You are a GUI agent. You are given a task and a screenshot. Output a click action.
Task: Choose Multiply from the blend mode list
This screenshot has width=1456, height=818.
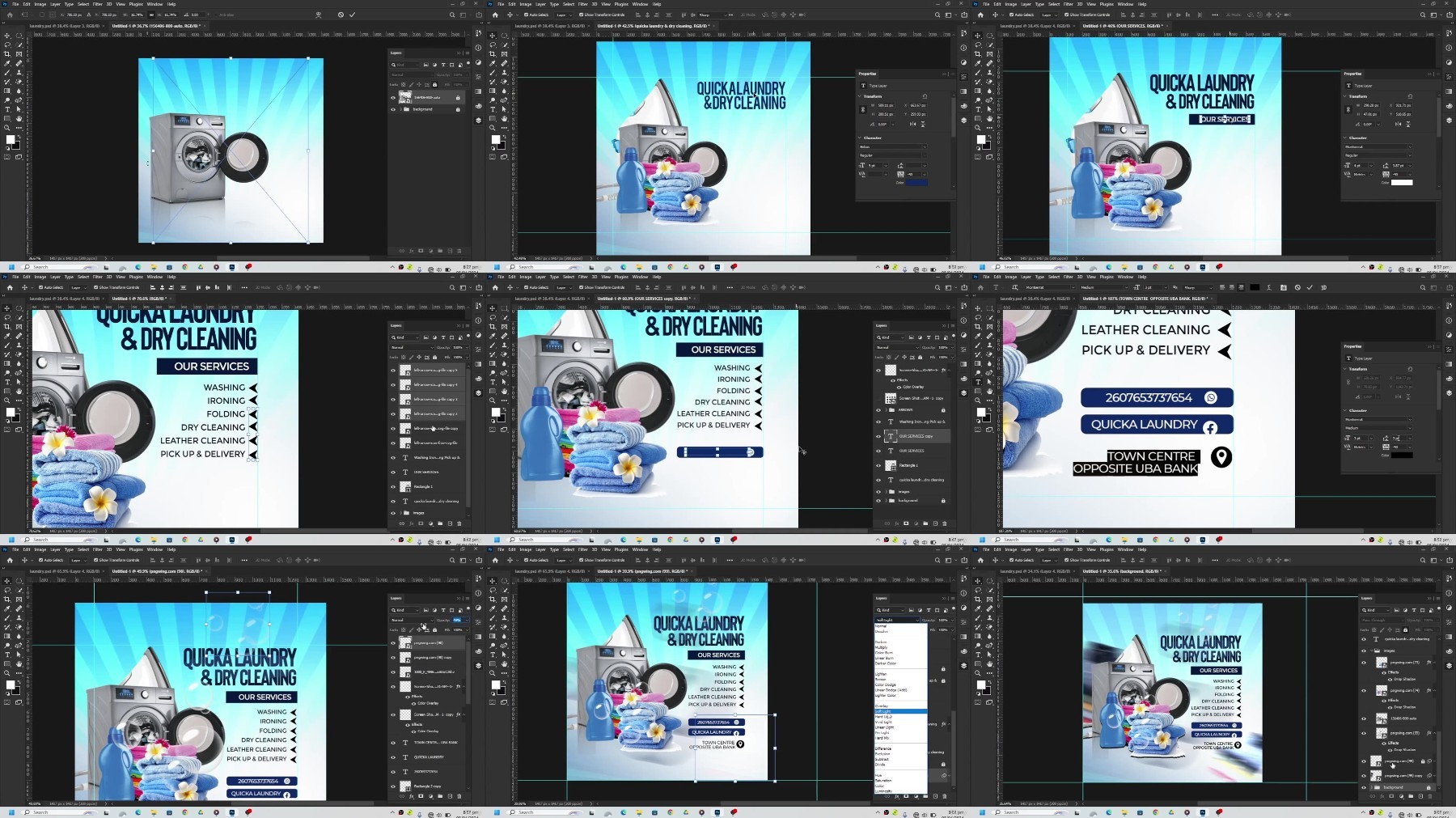point(882,647)
